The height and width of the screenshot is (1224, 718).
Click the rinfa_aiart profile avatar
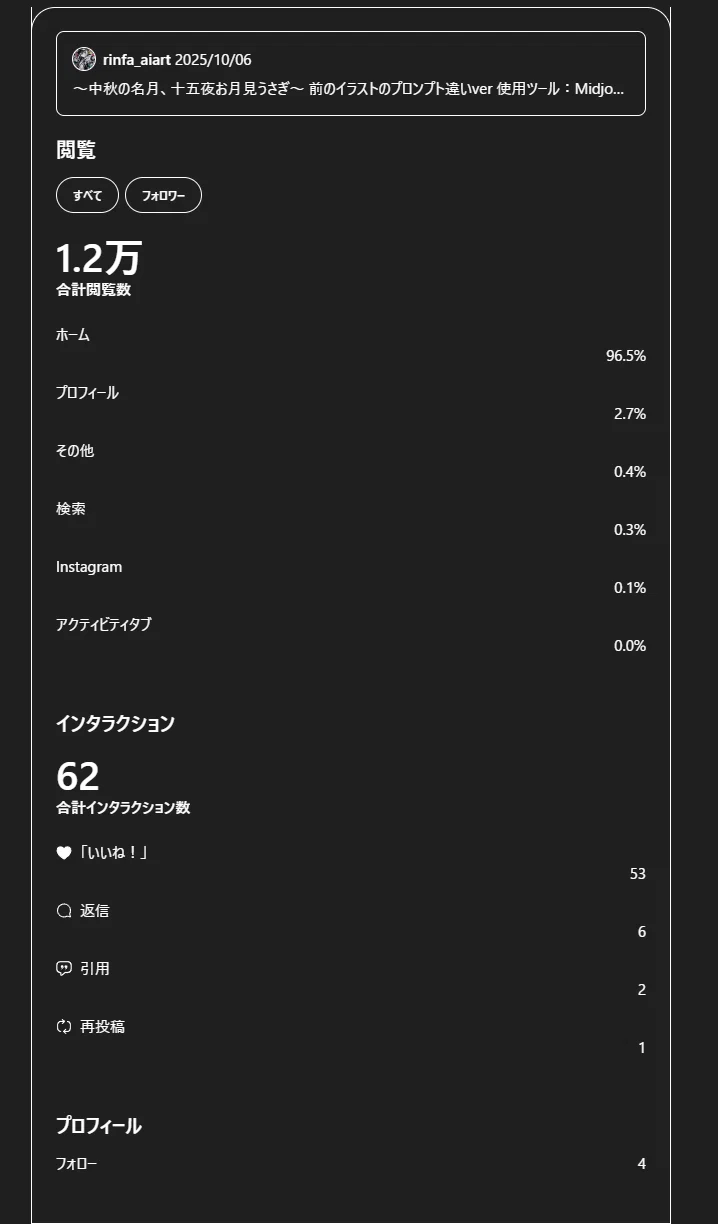pyautogui.click(x=84, y=59)
